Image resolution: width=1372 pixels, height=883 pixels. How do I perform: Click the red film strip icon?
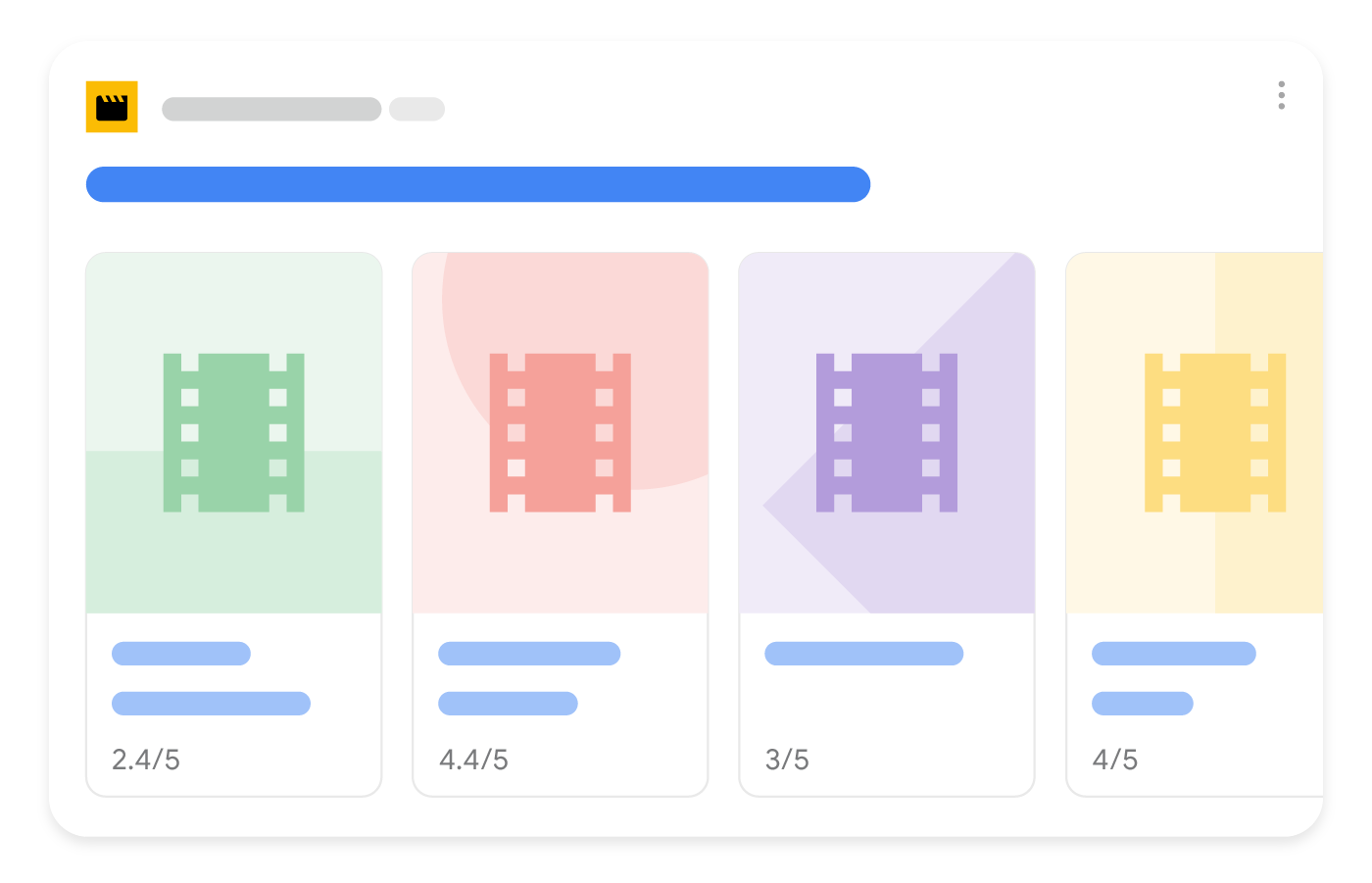coord(560,432)
